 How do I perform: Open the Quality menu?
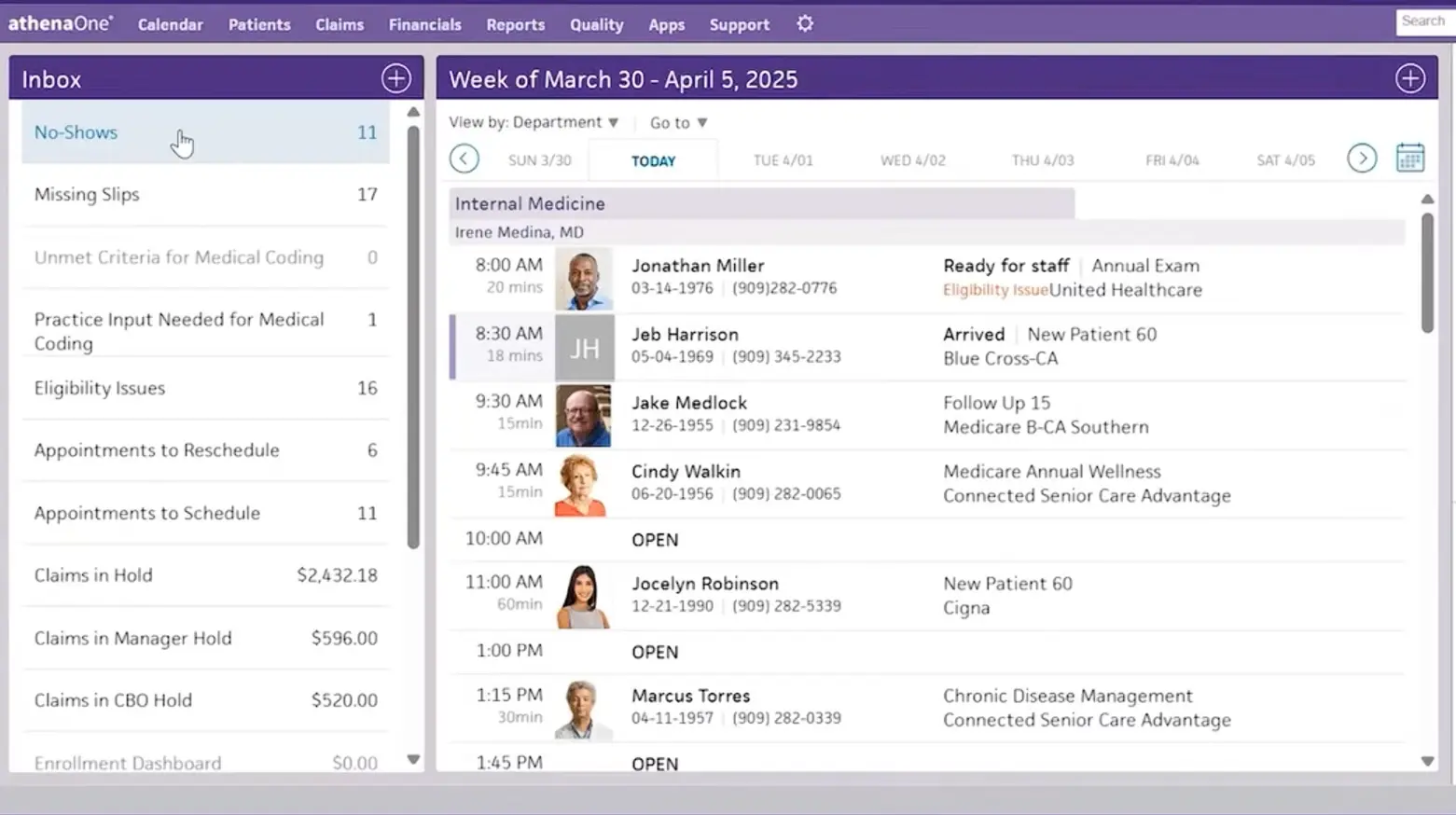pos(597,25)
